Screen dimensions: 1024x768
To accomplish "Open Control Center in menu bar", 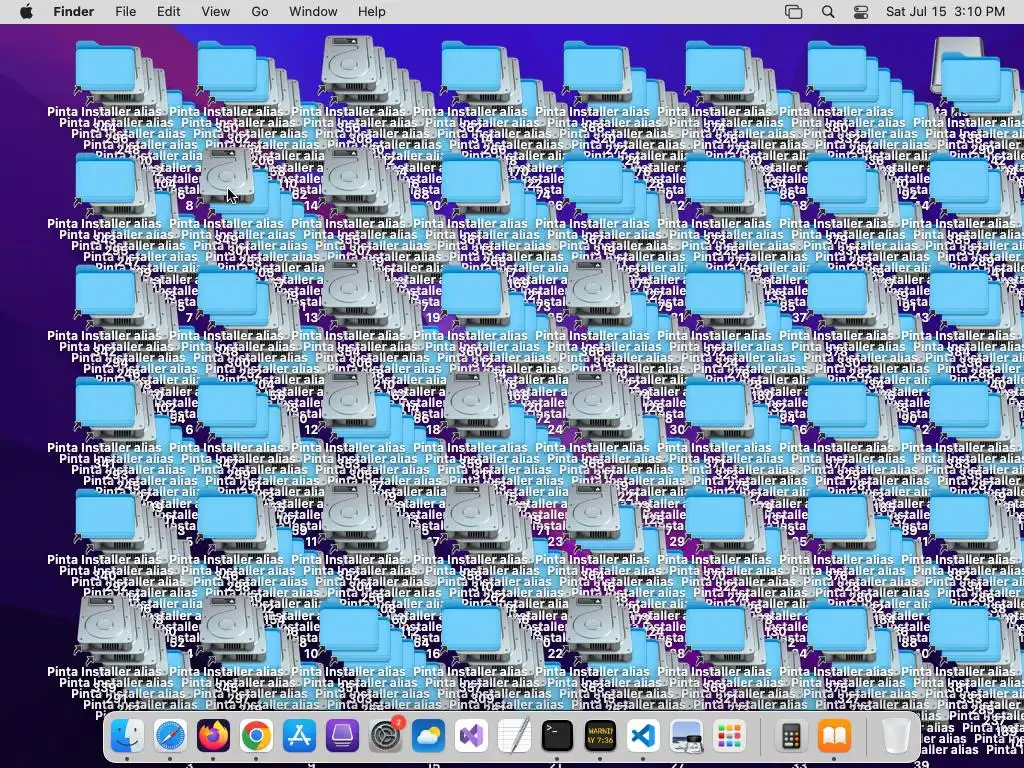I will (x=861, y=12).
